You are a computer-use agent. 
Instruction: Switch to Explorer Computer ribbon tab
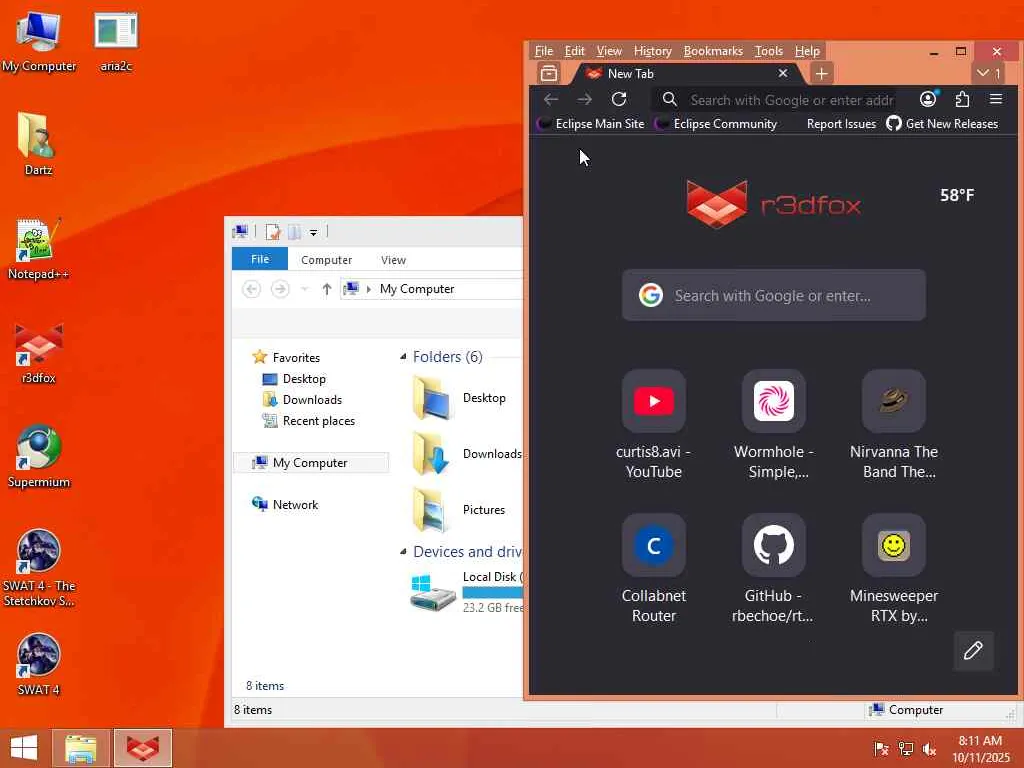(327, 259)
